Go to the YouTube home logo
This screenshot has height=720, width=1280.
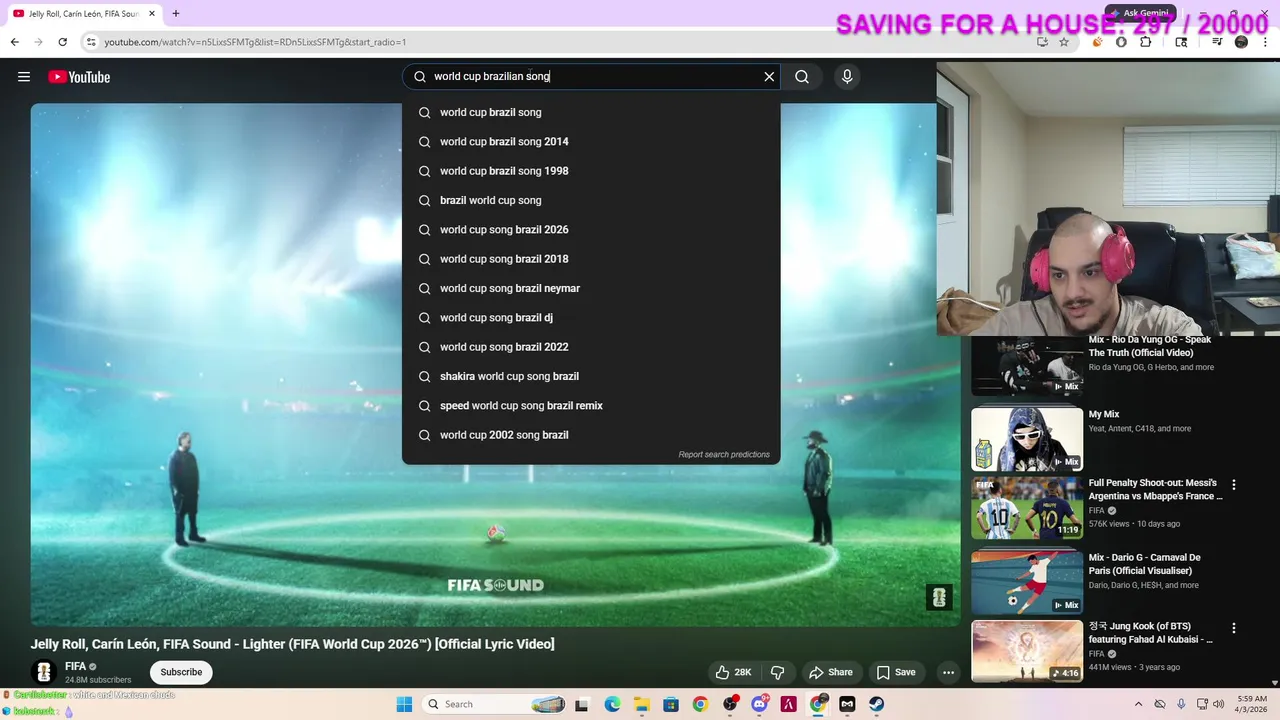[79, 77]
